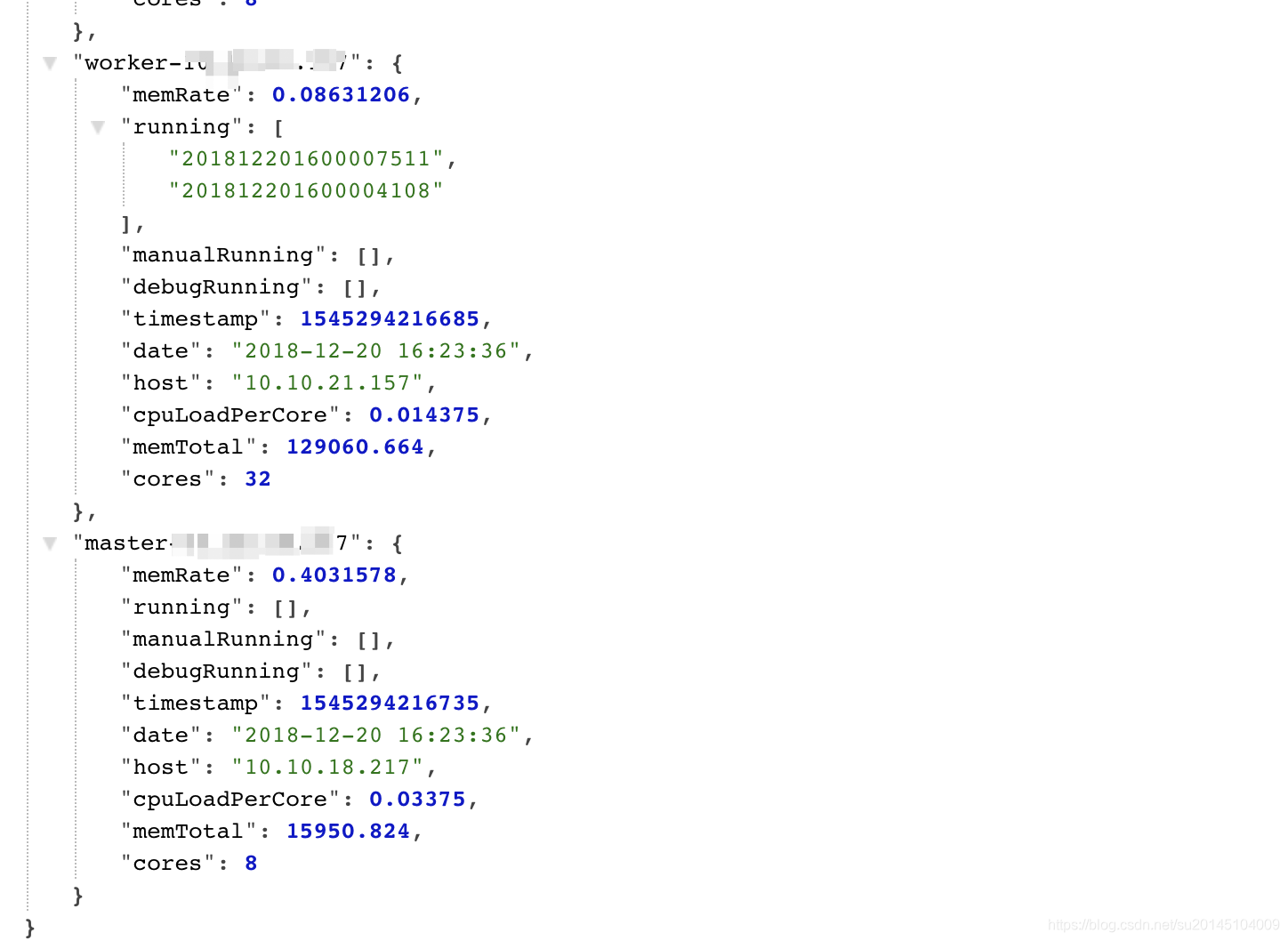Click worker memRate value 0.08631206
This screenshot has width=1288, height=941.
pyautogui.click(x=341, y=95)
